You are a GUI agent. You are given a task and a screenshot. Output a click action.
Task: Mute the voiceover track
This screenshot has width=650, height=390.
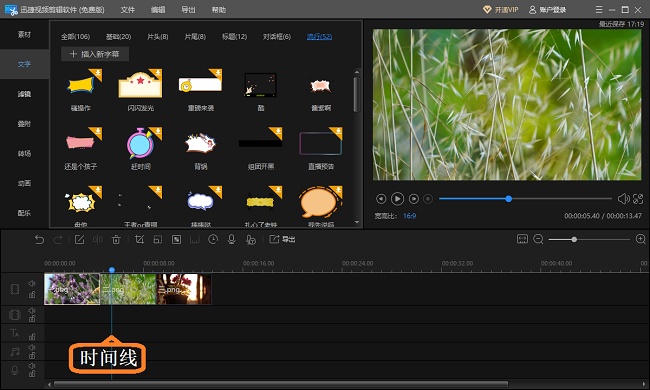[x=32, y=366]
